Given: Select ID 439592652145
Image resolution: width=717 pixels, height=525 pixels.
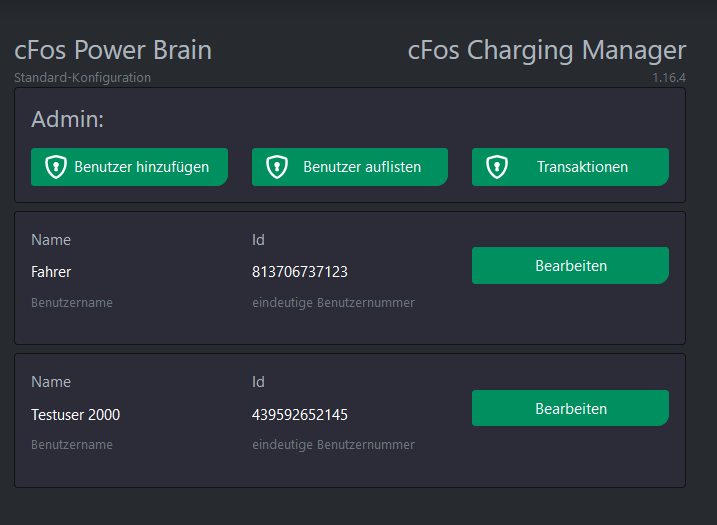Looking at the screenshot, I should [300, 415].
